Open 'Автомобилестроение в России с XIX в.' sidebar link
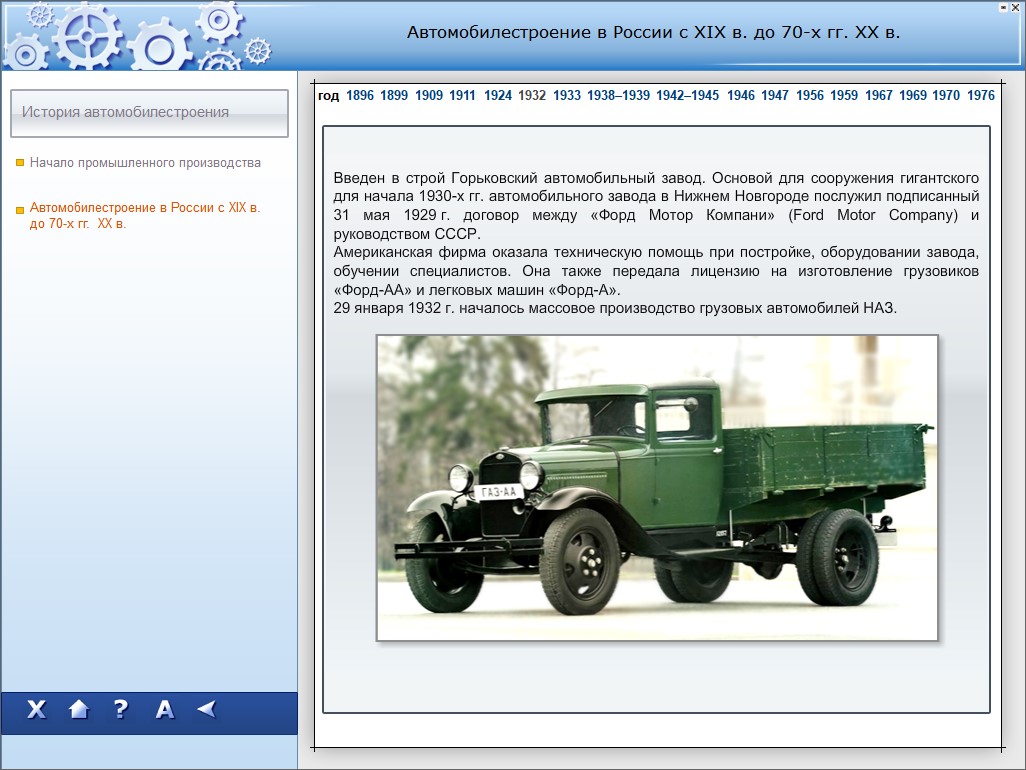Image resolution: width=1026 pixels, height=770 pixels. [145, 215]
